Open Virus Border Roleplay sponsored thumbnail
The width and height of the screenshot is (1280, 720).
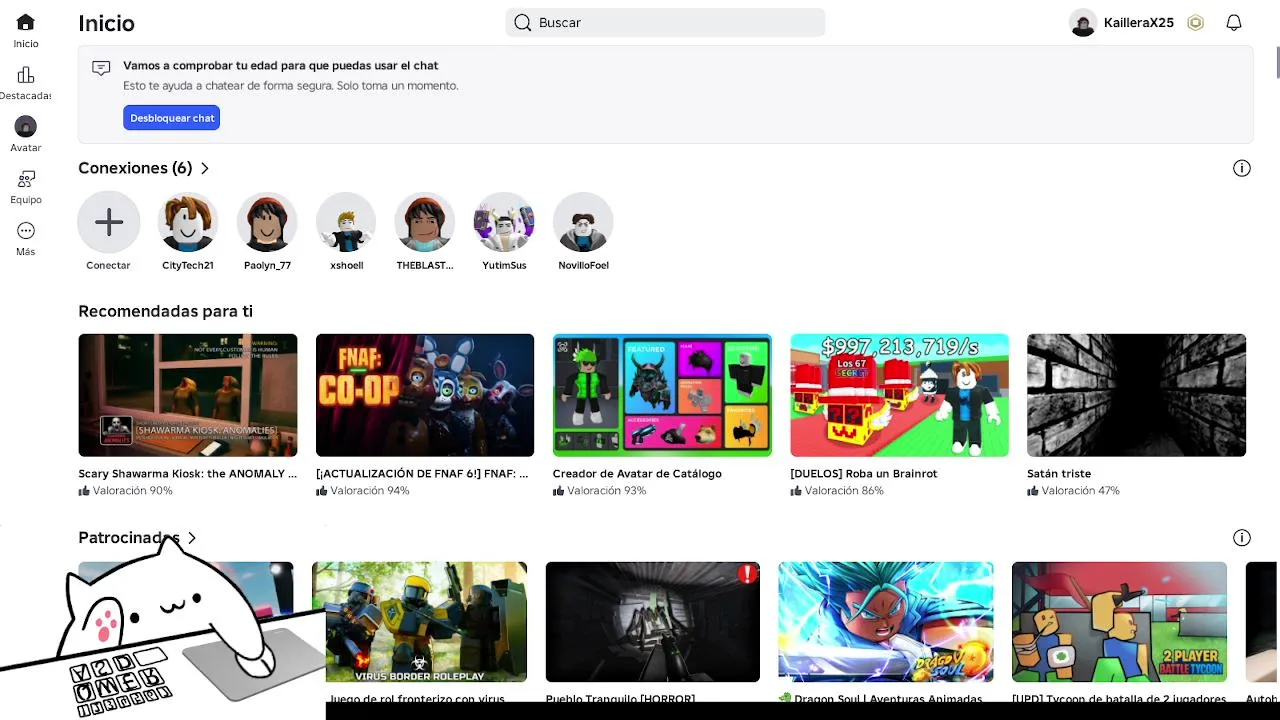[420, 622]
